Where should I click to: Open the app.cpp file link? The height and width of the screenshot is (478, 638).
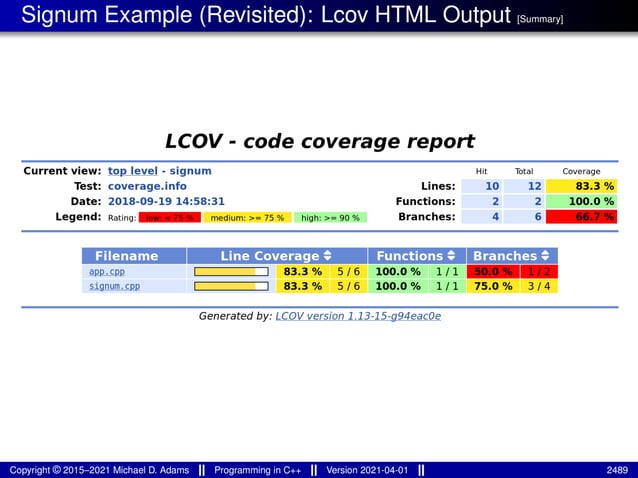coord(107,271)
